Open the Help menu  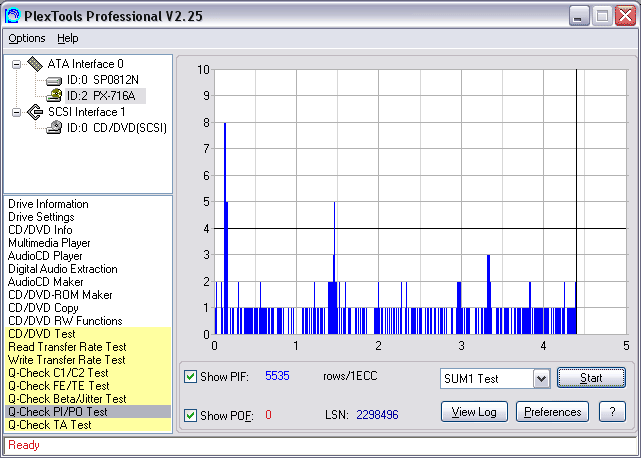67,38
